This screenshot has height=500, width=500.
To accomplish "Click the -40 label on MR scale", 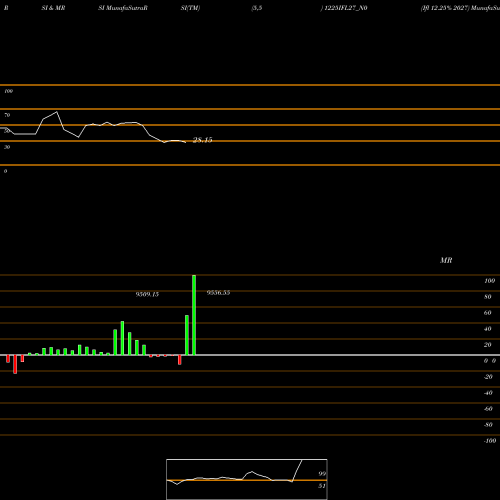I will tap(488, 393).
